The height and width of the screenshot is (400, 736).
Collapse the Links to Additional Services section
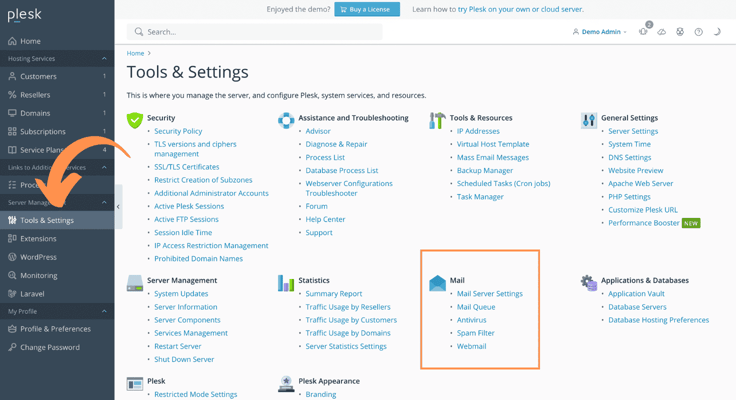[104, 167]
